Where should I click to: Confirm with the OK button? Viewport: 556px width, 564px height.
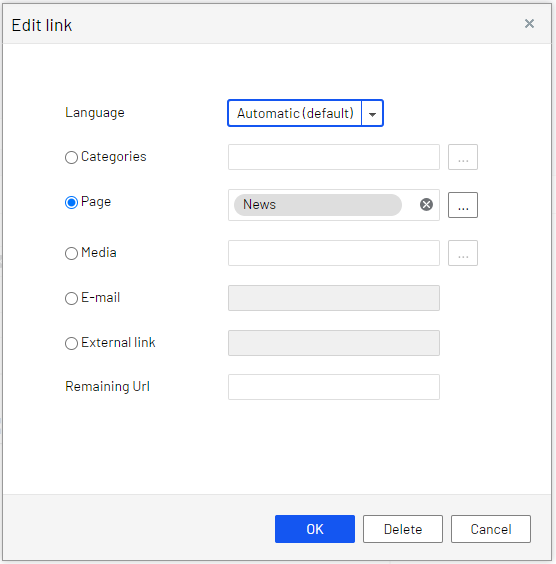point(315,529)
